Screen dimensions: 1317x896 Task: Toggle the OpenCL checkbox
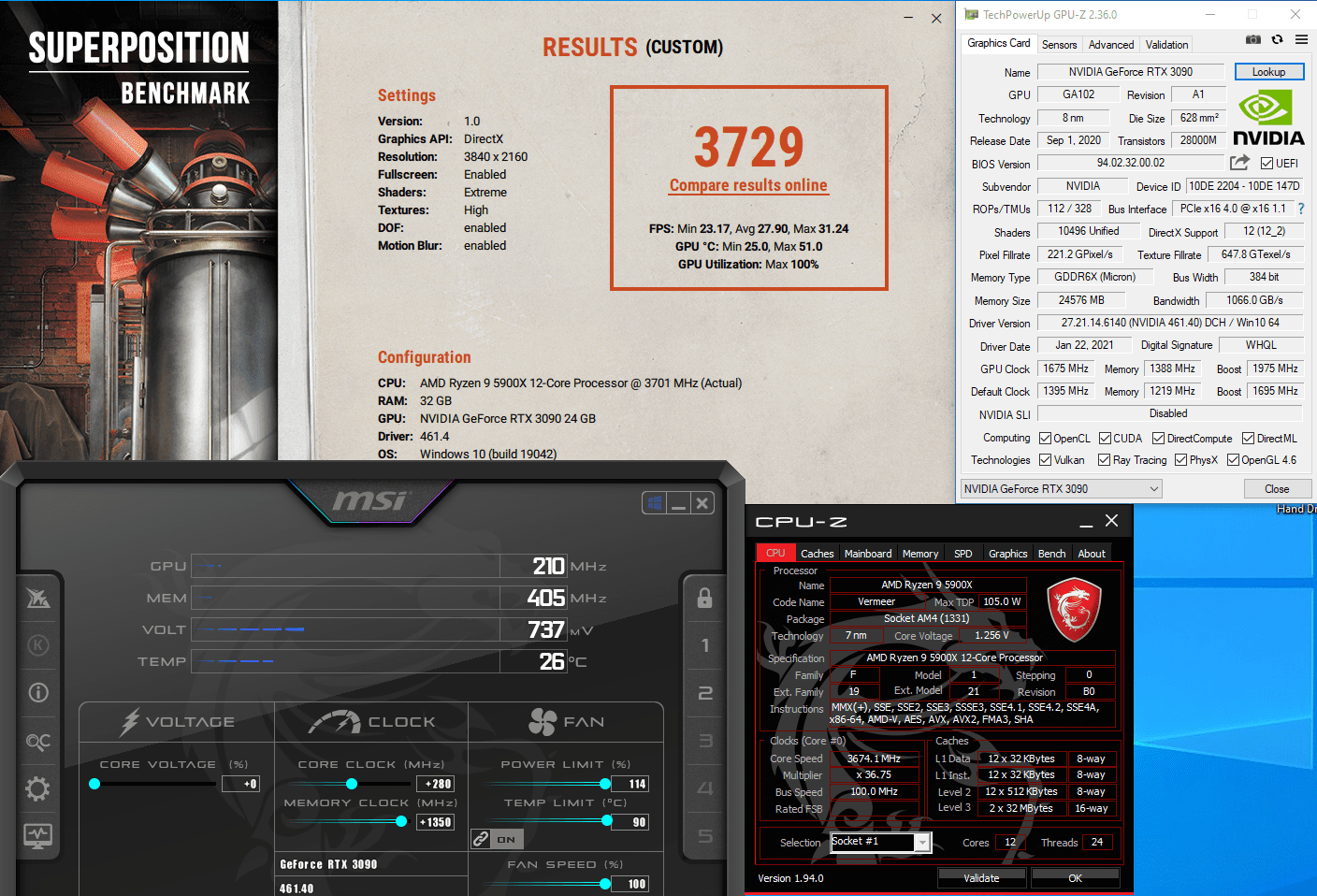click(x=1046, y=438)
